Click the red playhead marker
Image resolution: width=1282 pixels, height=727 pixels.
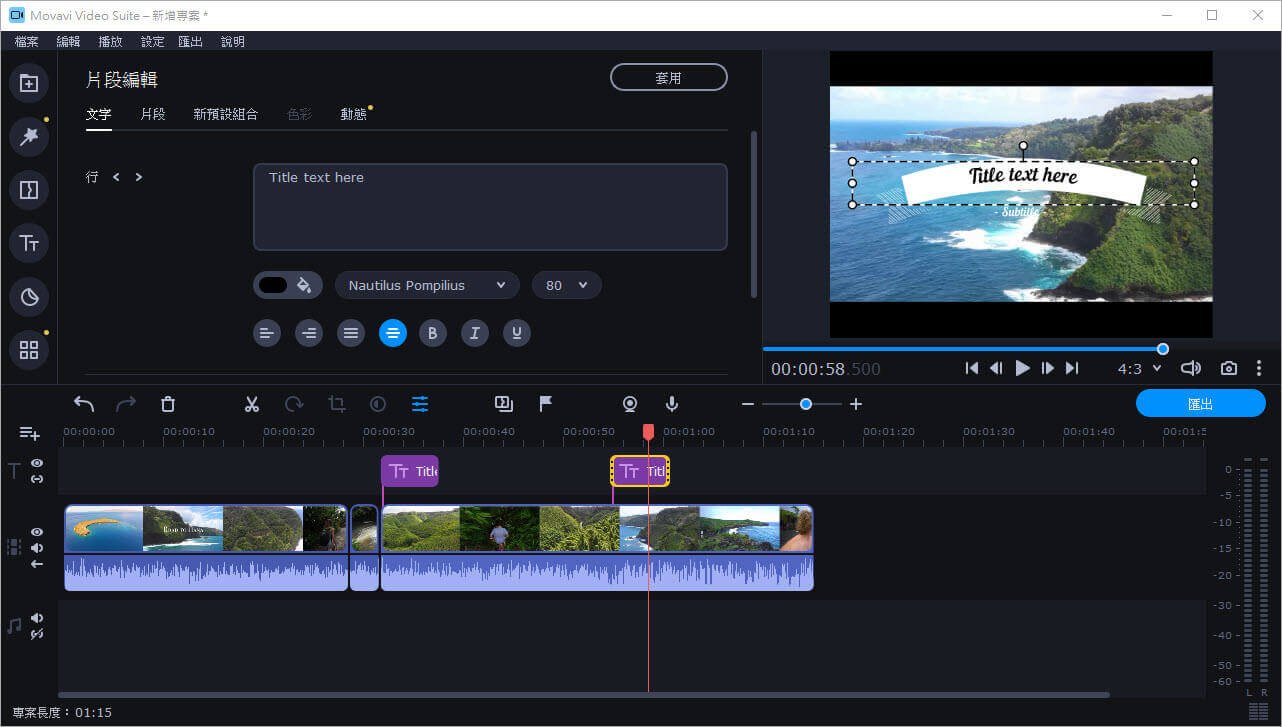point(648,431)
